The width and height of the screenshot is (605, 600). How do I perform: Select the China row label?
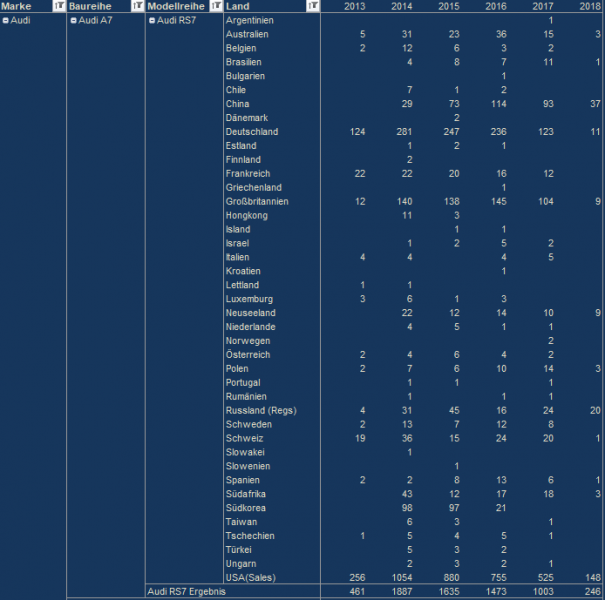(238, 104)
